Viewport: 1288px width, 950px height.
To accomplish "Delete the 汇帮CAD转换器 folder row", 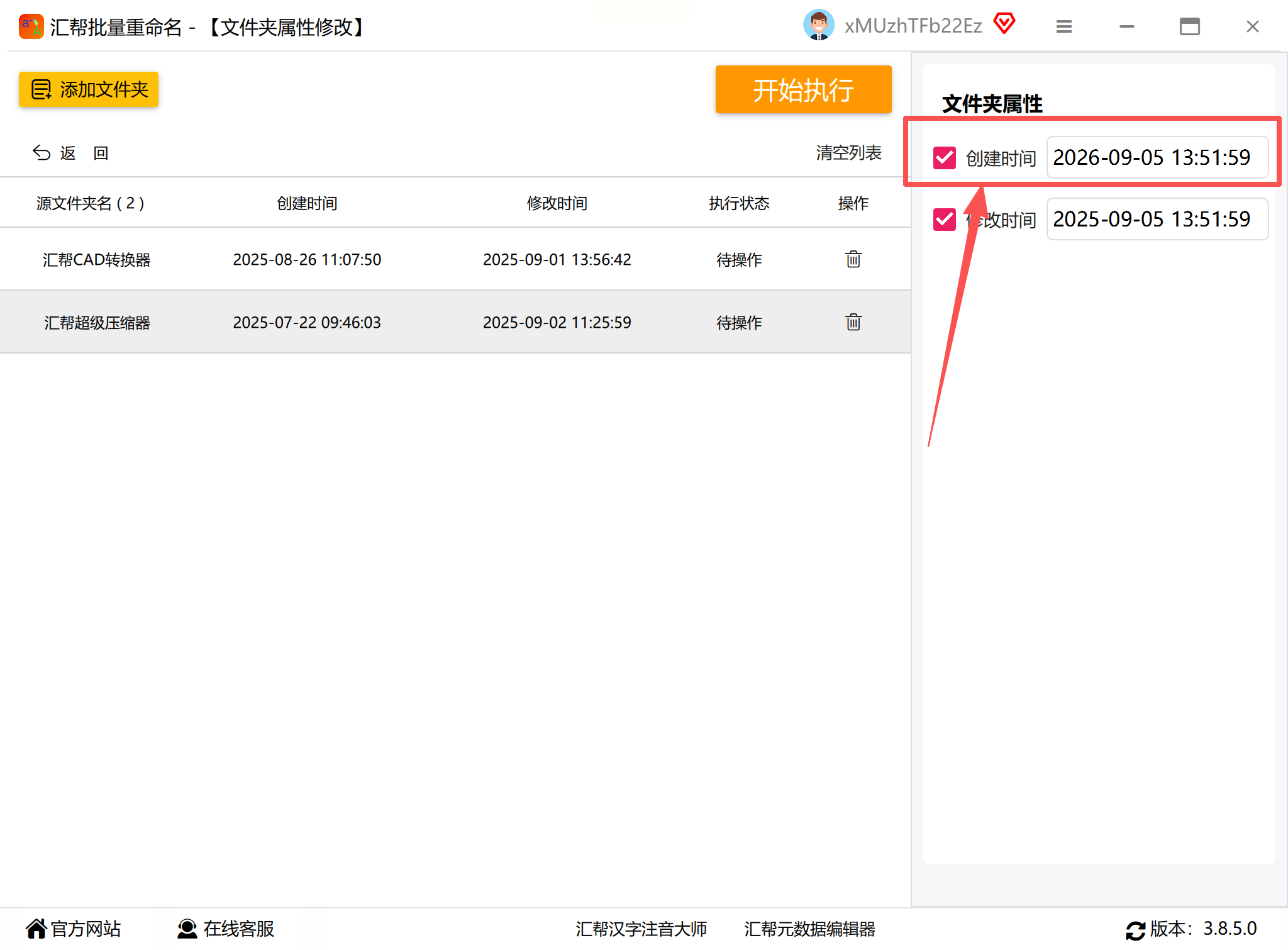I will tap(853, 259).
